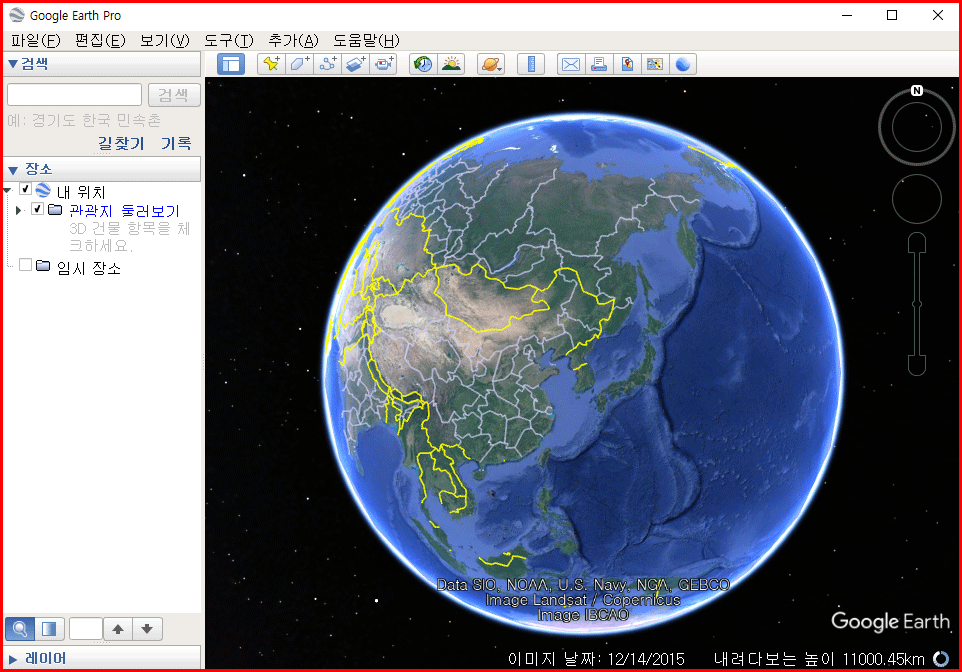Open the Record a Tour tool
The height and width of the screenshot is (672, 962).
(384, 64)
